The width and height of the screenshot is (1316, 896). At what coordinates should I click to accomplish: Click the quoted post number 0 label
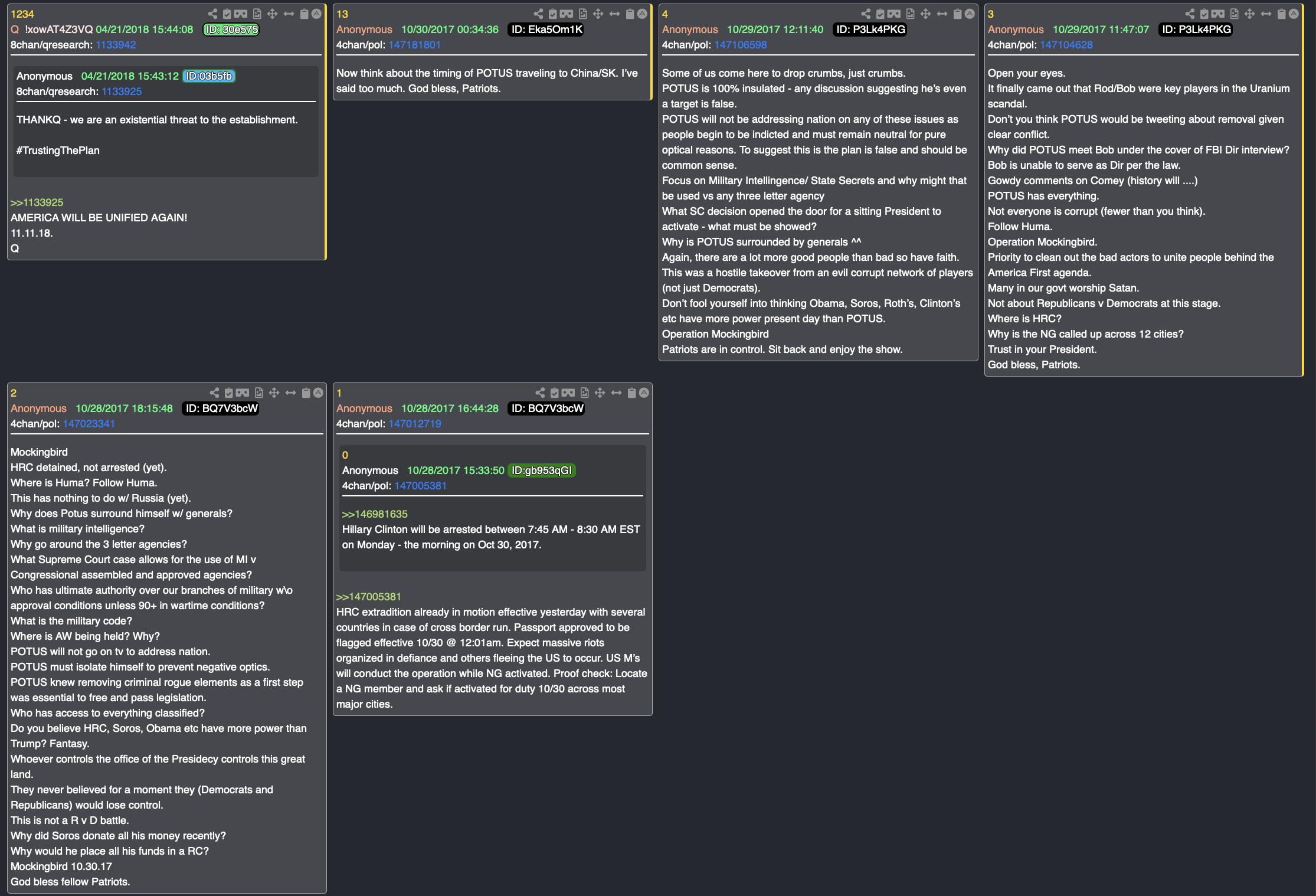[x=345, y=455]
